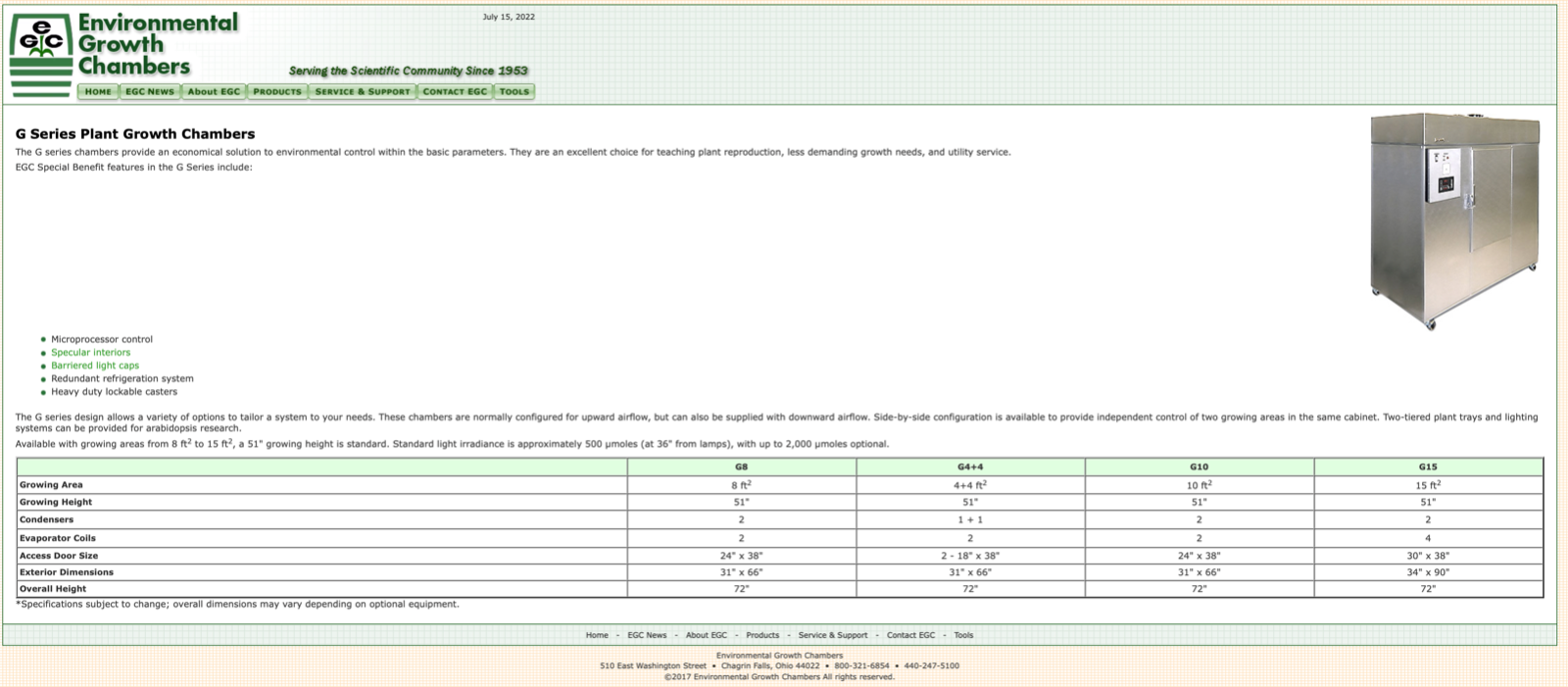Open the footer Tools link
Image resolution: width=1568 pixels, height=687 pixels.
(964, 635)
